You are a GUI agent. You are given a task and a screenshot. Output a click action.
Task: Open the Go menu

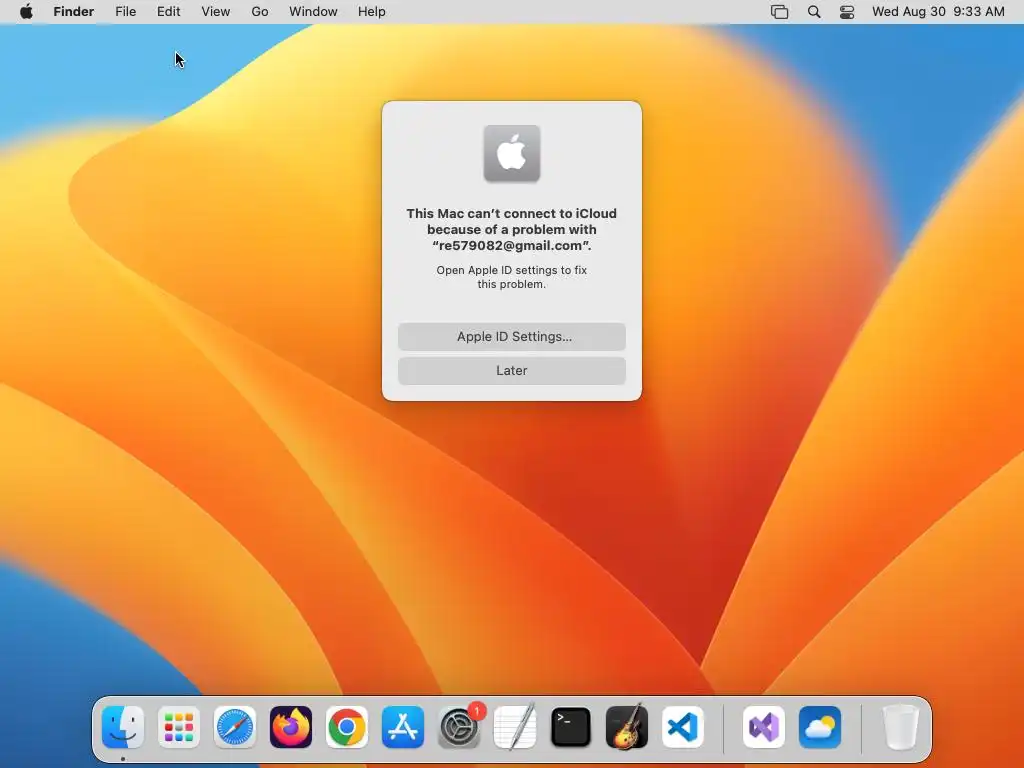[x=260, y=12]
